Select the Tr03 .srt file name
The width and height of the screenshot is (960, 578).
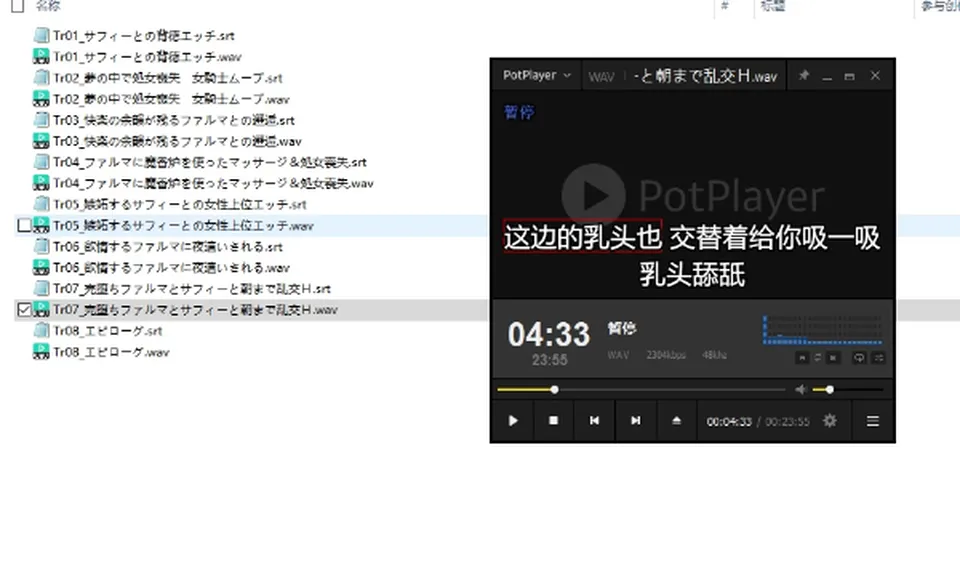(174, 120)
